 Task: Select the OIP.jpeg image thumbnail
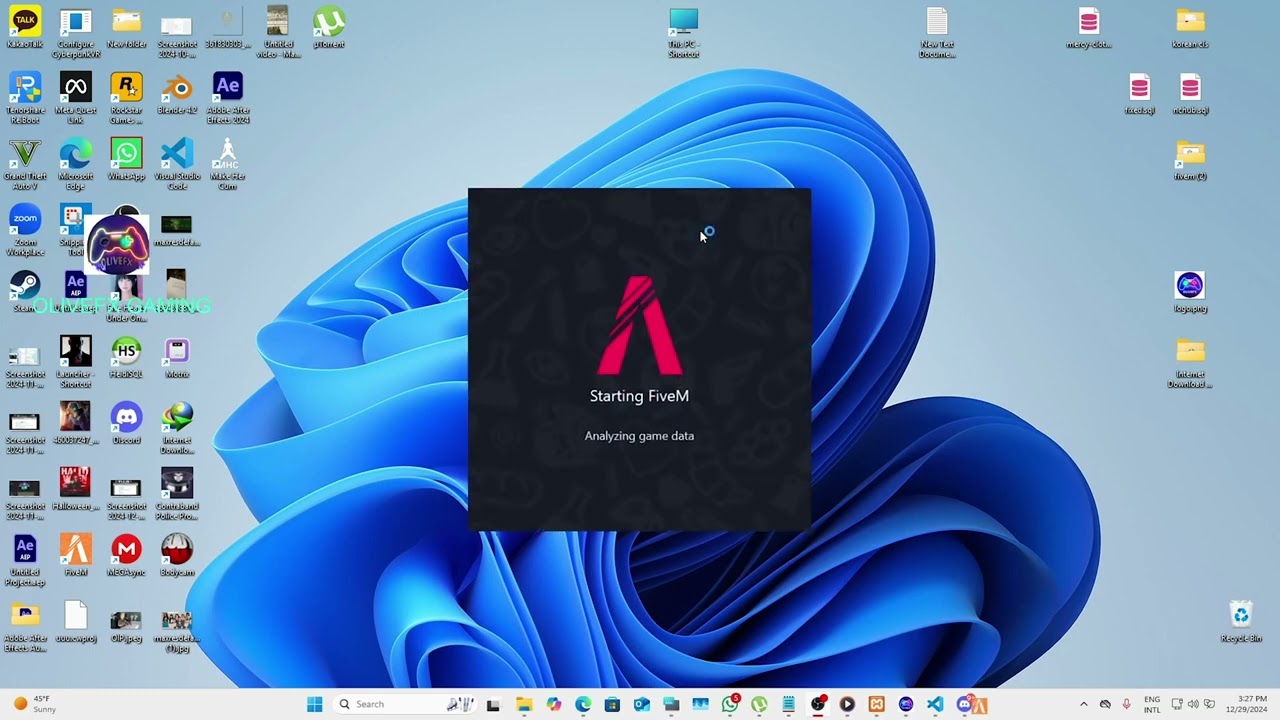pos(126,626)
